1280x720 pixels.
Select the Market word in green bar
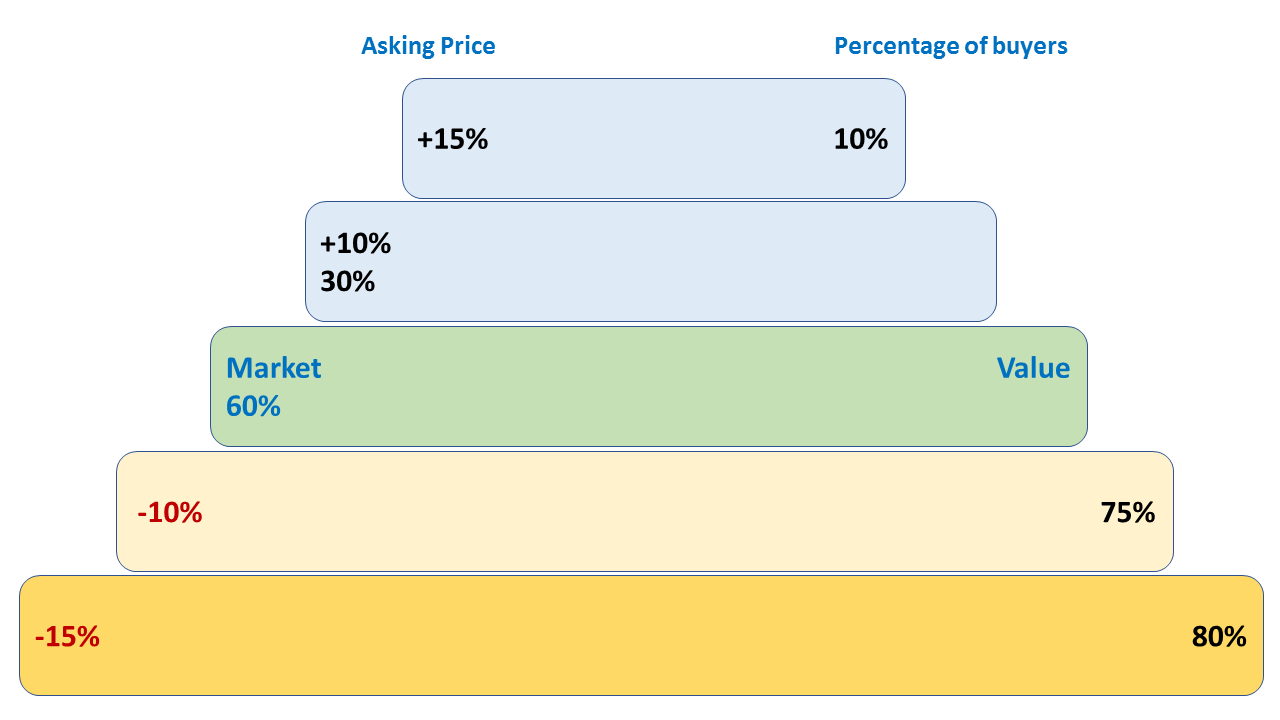point(274,368)
